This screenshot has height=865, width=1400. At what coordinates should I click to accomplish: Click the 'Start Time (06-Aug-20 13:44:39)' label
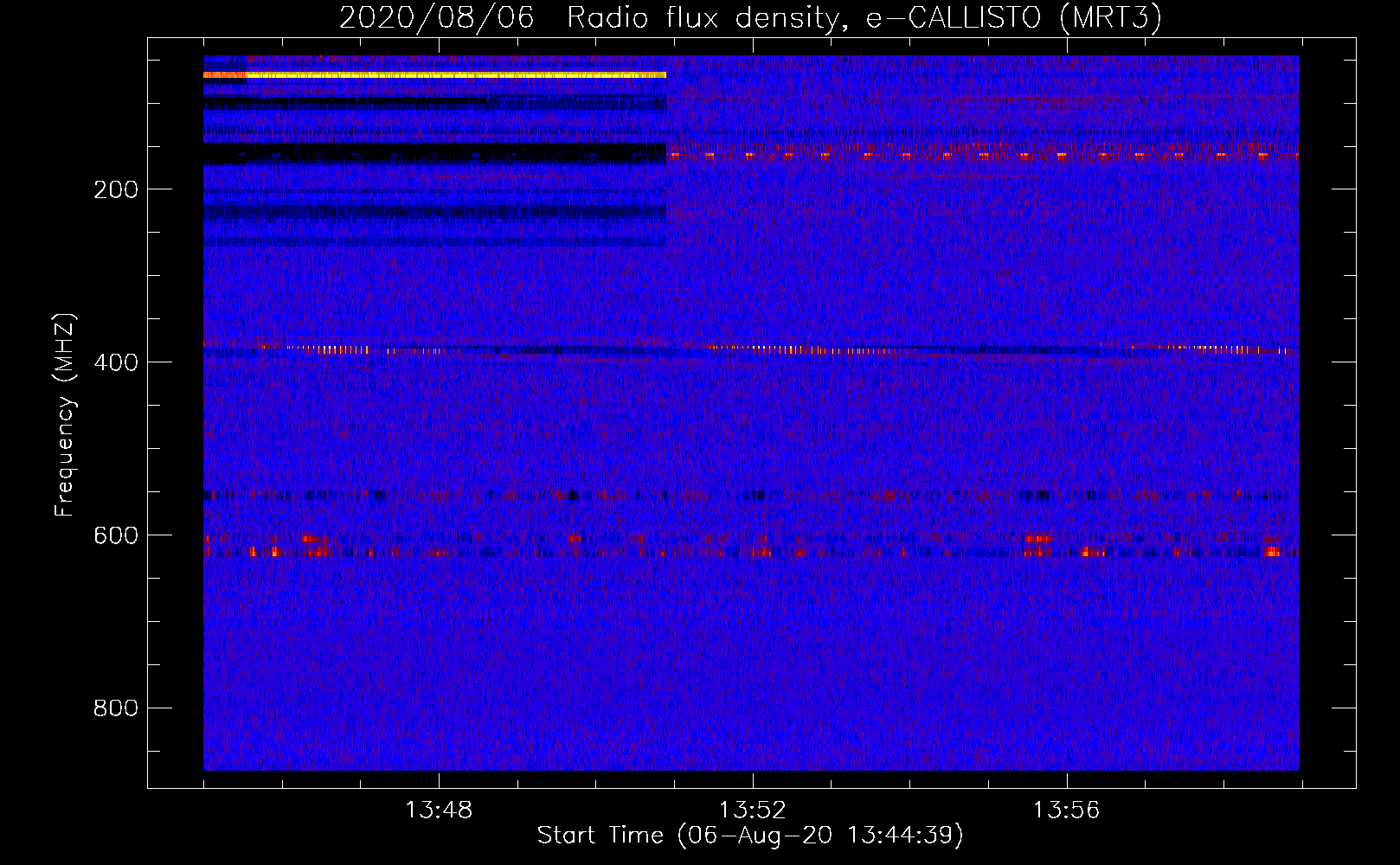coord(750,836)
